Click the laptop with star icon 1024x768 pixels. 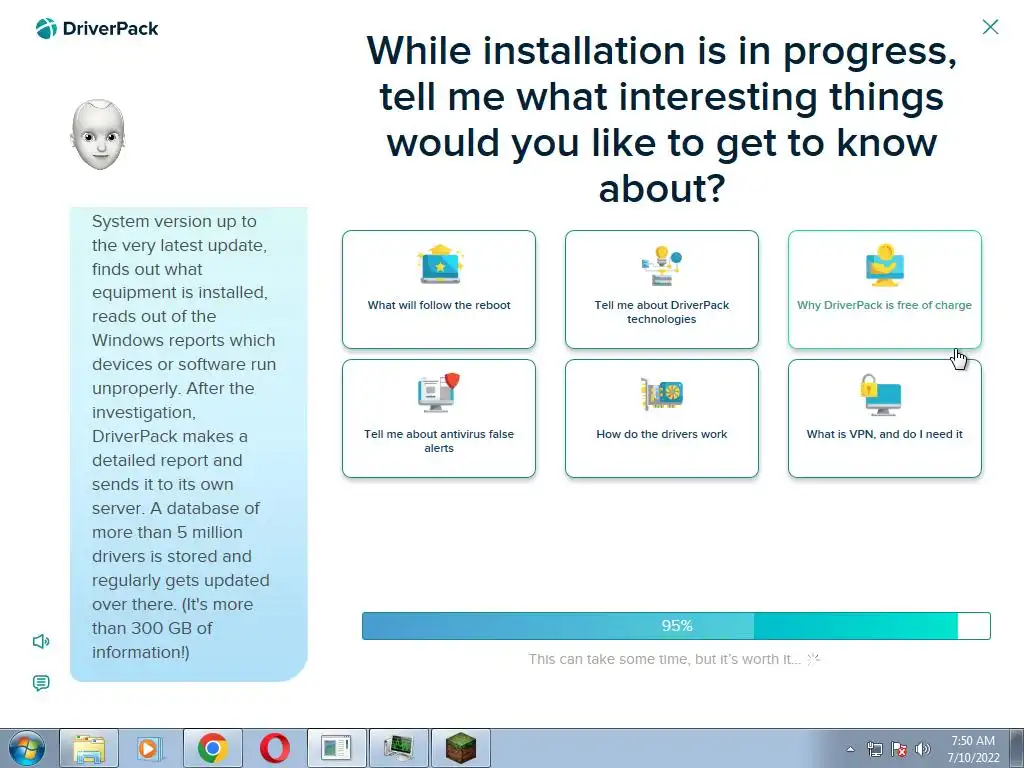440,264
